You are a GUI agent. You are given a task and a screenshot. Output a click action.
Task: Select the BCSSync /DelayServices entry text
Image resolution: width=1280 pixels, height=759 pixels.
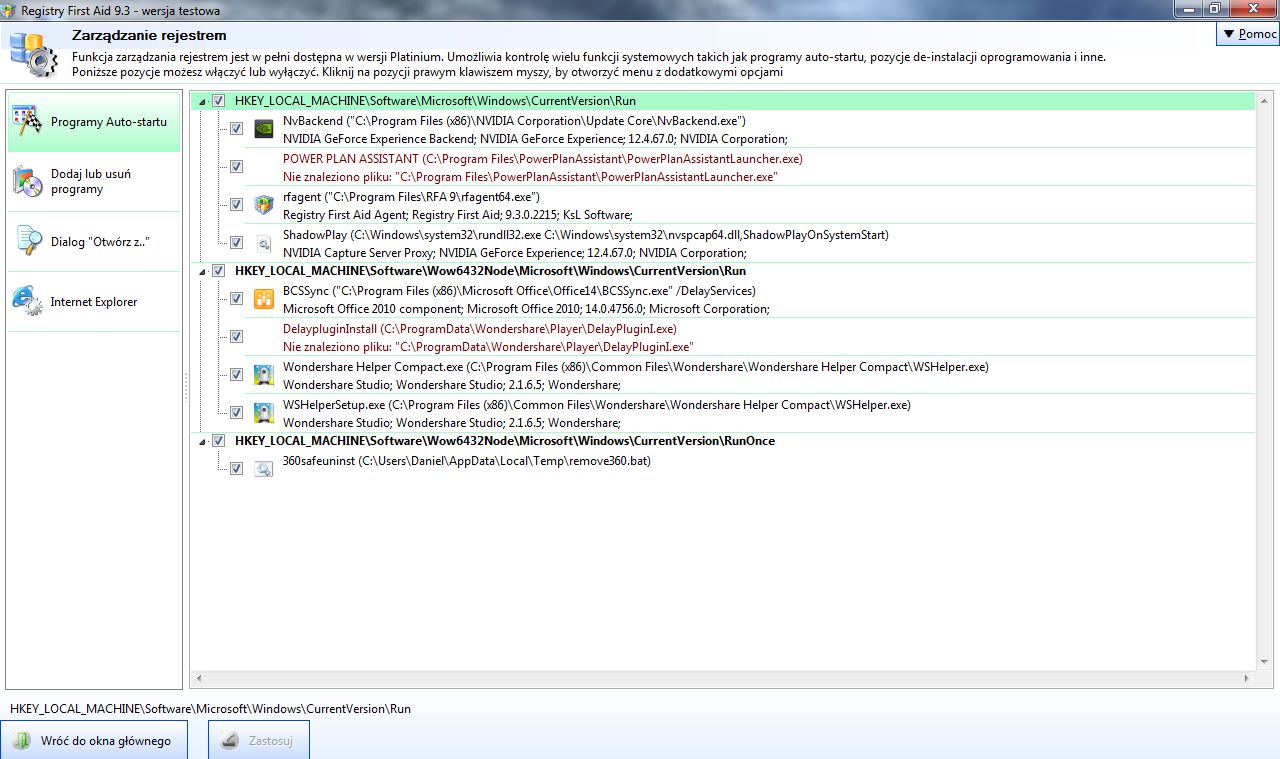pos(519,291)
